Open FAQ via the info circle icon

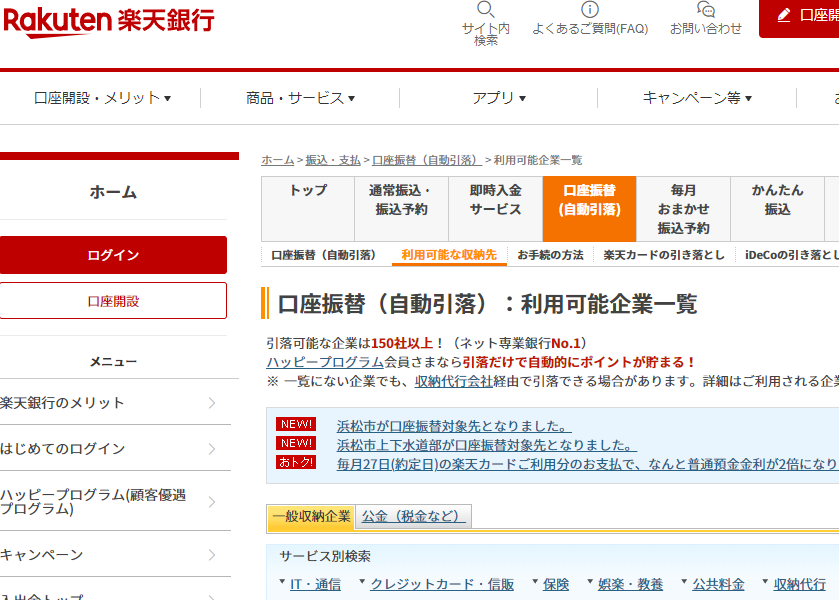click(x=590, y=9)
